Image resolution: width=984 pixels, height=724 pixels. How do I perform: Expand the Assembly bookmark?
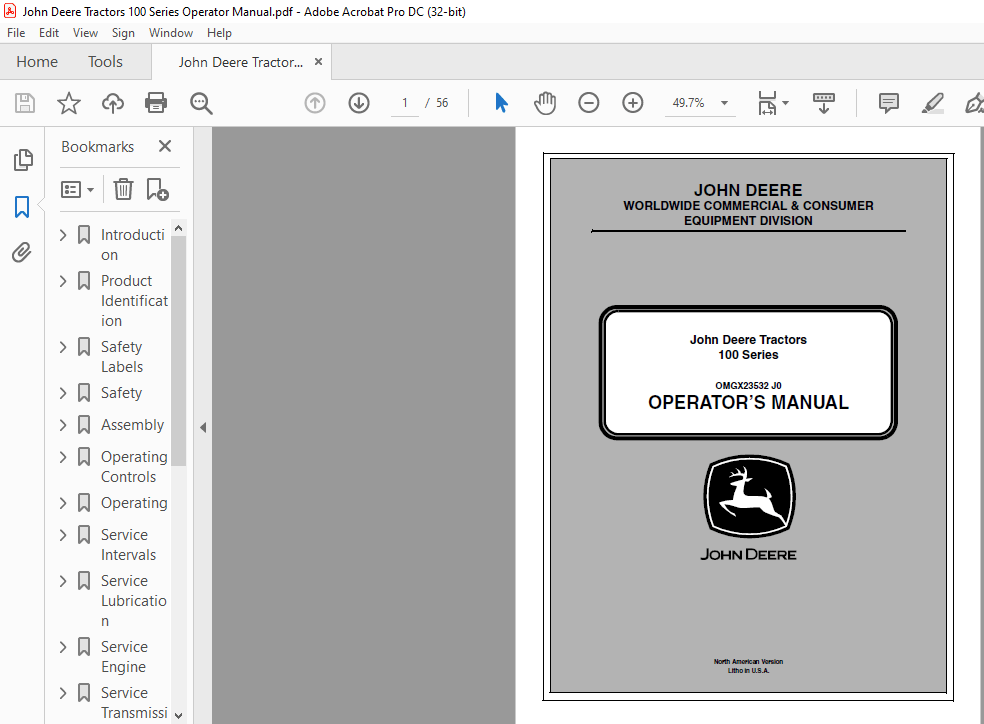(x=63, y=425)
